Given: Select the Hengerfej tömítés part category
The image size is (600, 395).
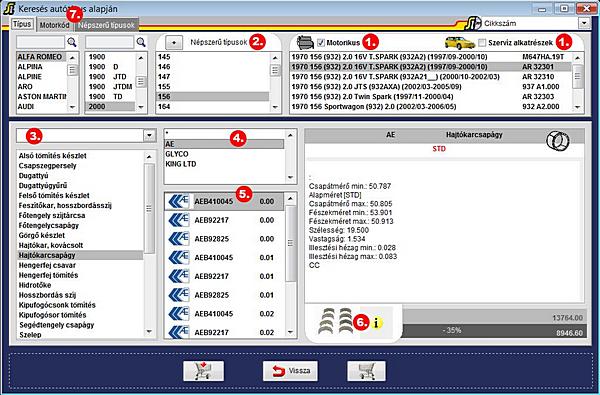Looking at the screenshot, I should [80, 275].
